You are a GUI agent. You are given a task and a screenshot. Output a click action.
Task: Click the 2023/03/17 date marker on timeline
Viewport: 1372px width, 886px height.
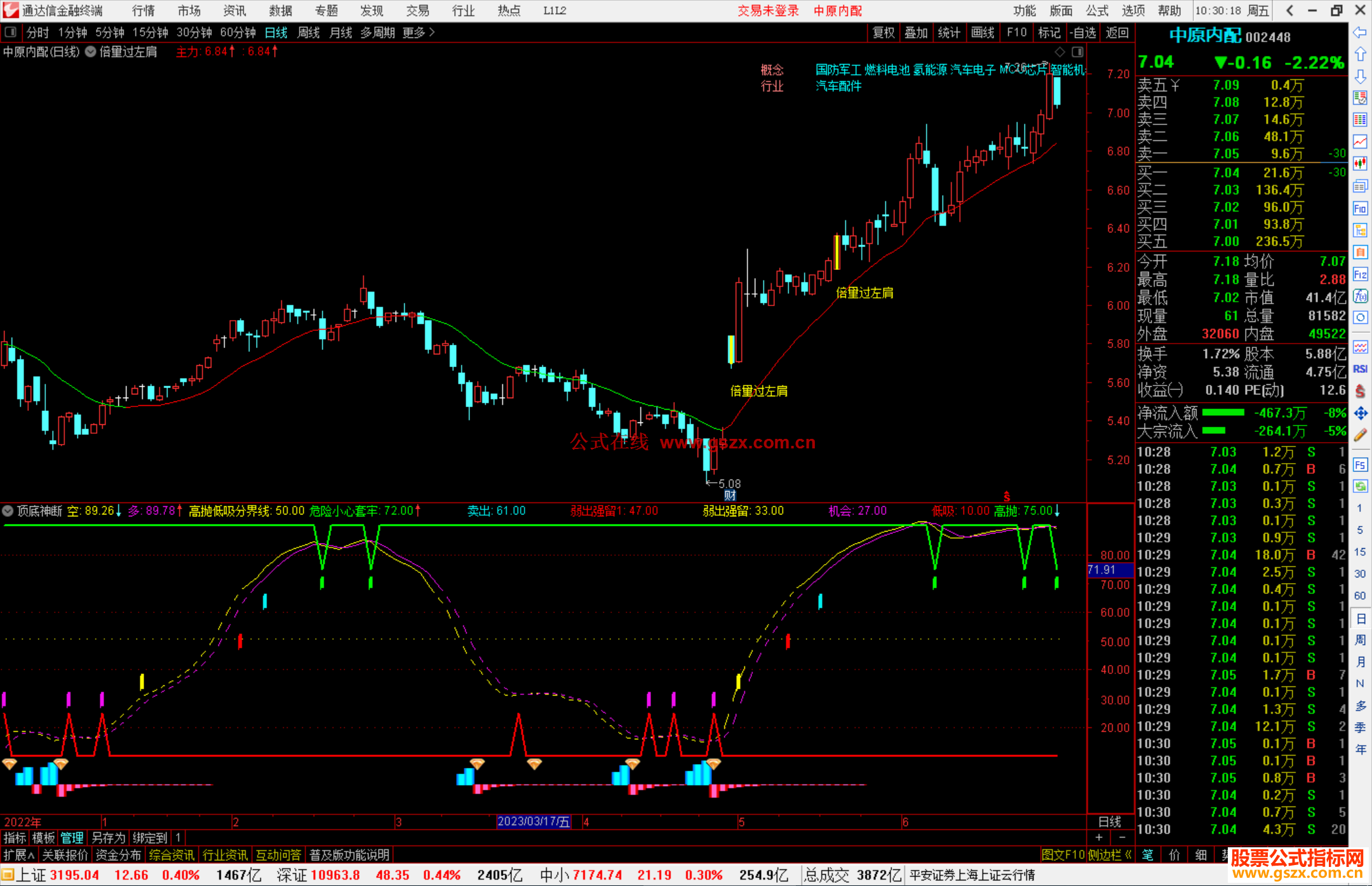point(534,822)
